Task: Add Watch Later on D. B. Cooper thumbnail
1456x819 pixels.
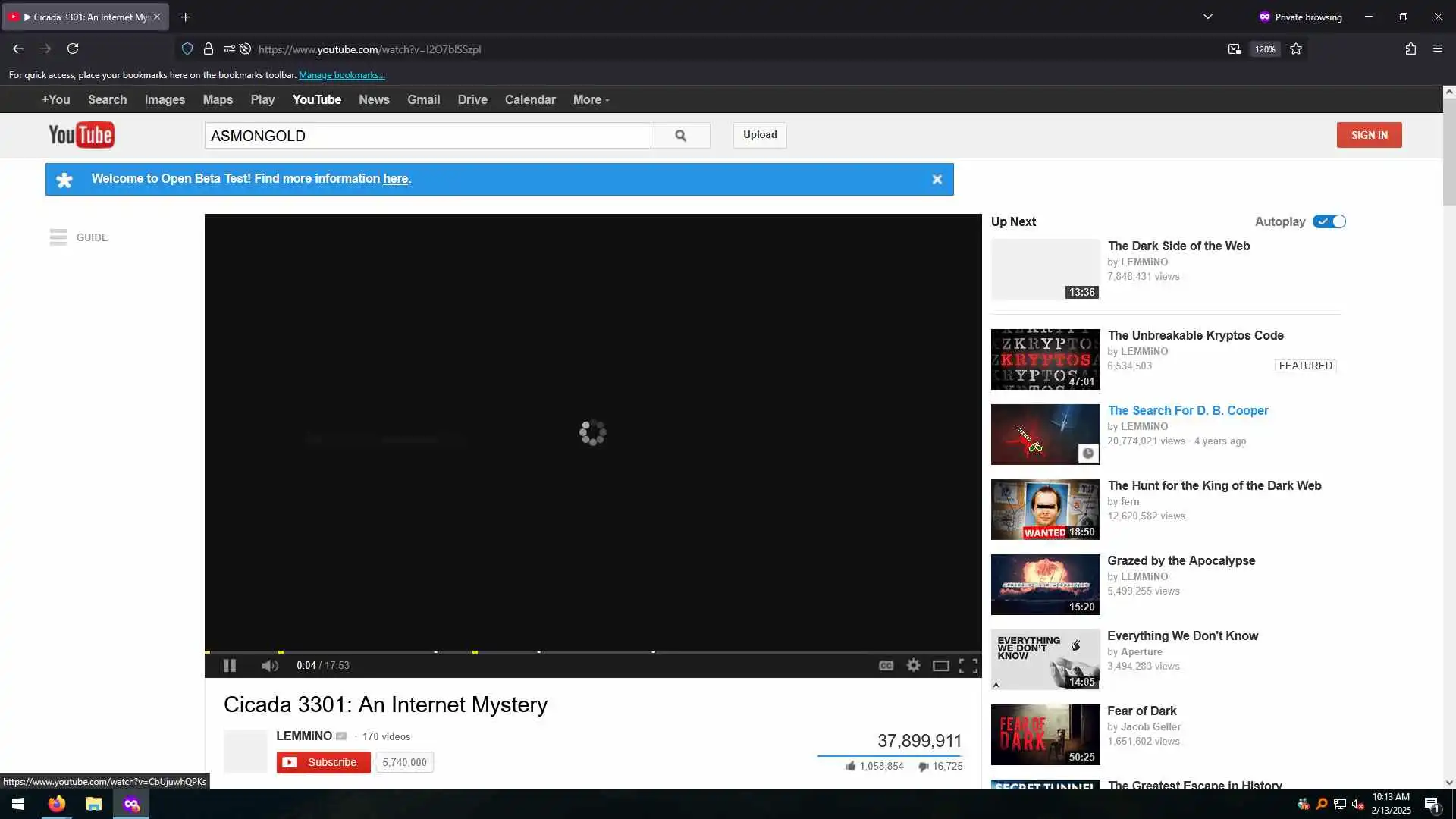Action: (x=1087, y=453)
